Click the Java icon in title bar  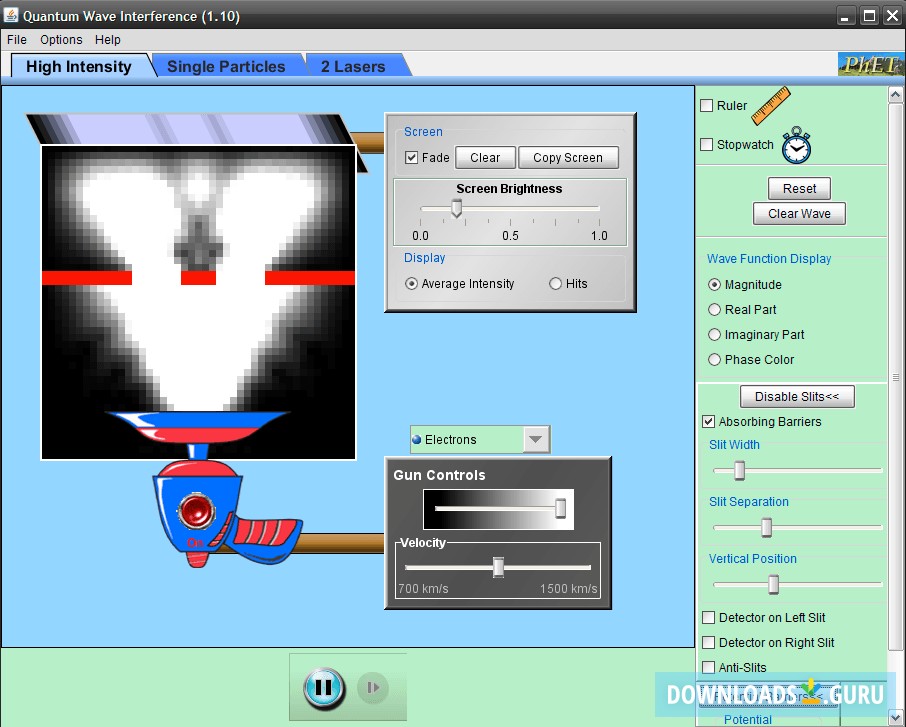pos(11,16)
